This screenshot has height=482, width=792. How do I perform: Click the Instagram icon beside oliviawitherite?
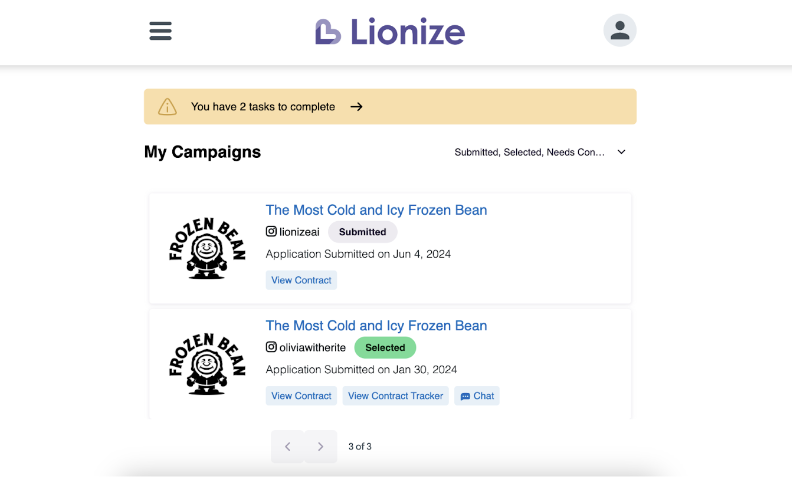(x=271, y=348)
